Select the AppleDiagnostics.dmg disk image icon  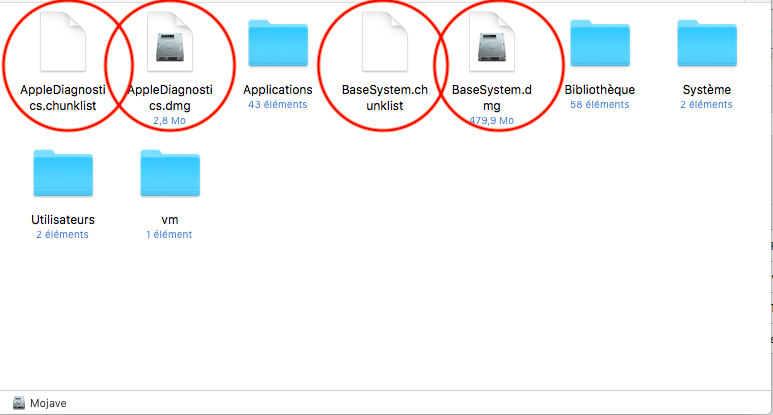click(x=170, y=42)
